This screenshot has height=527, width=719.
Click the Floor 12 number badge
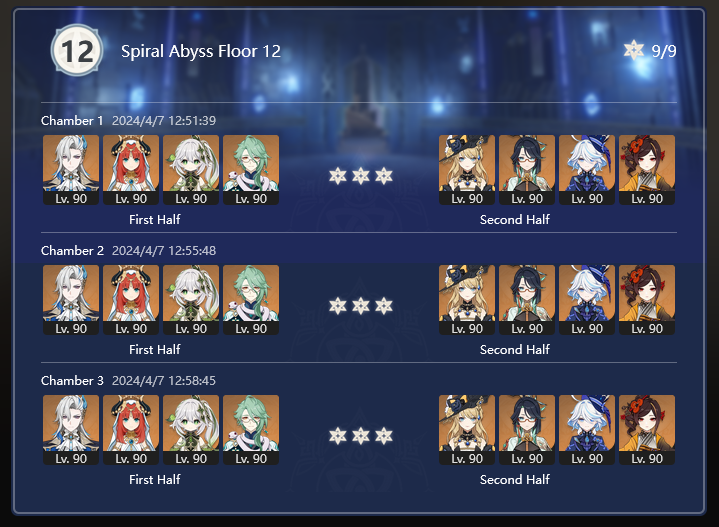[77, 50]
